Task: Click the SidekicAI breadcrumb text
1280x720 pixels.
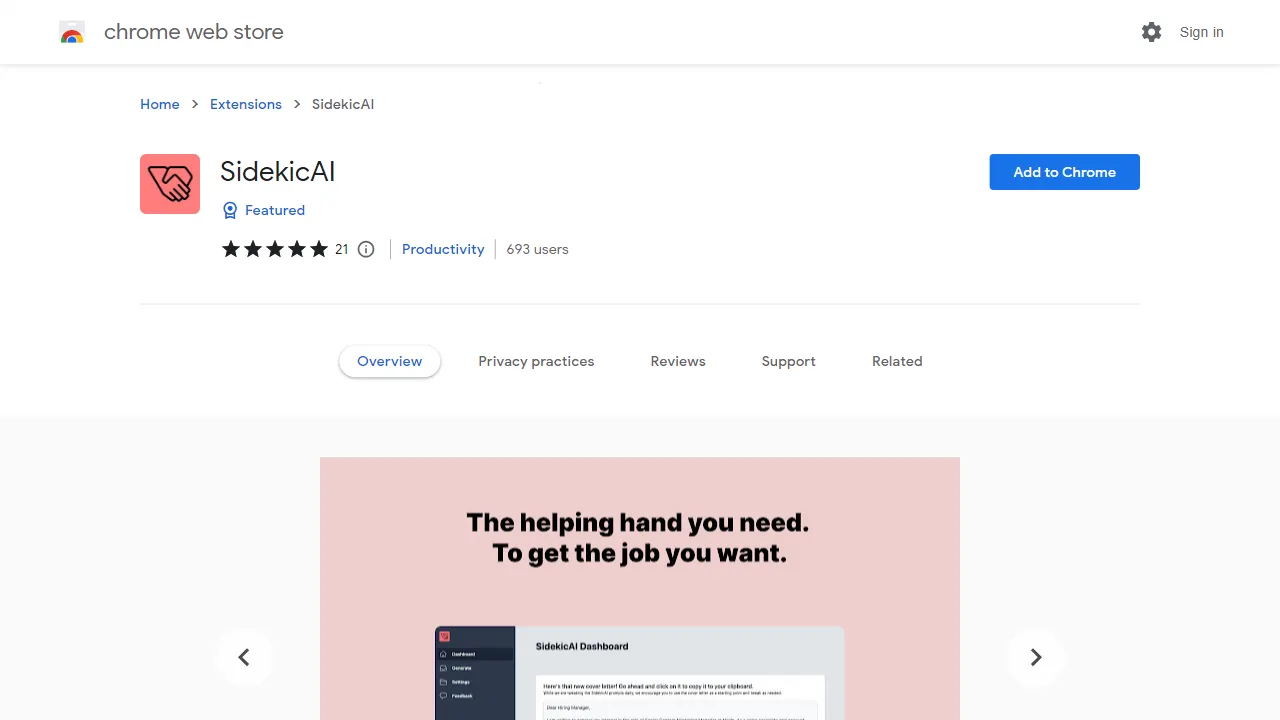Action: 343,104
